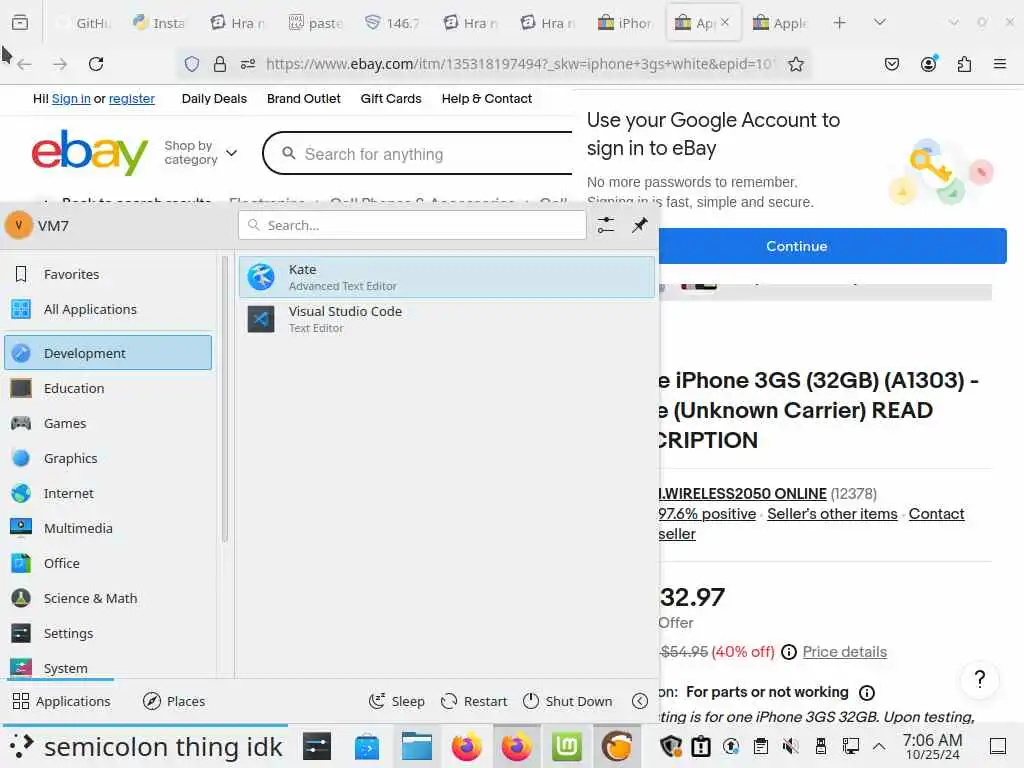
Task: Click the network tray icon
Action: click(850, 746)
